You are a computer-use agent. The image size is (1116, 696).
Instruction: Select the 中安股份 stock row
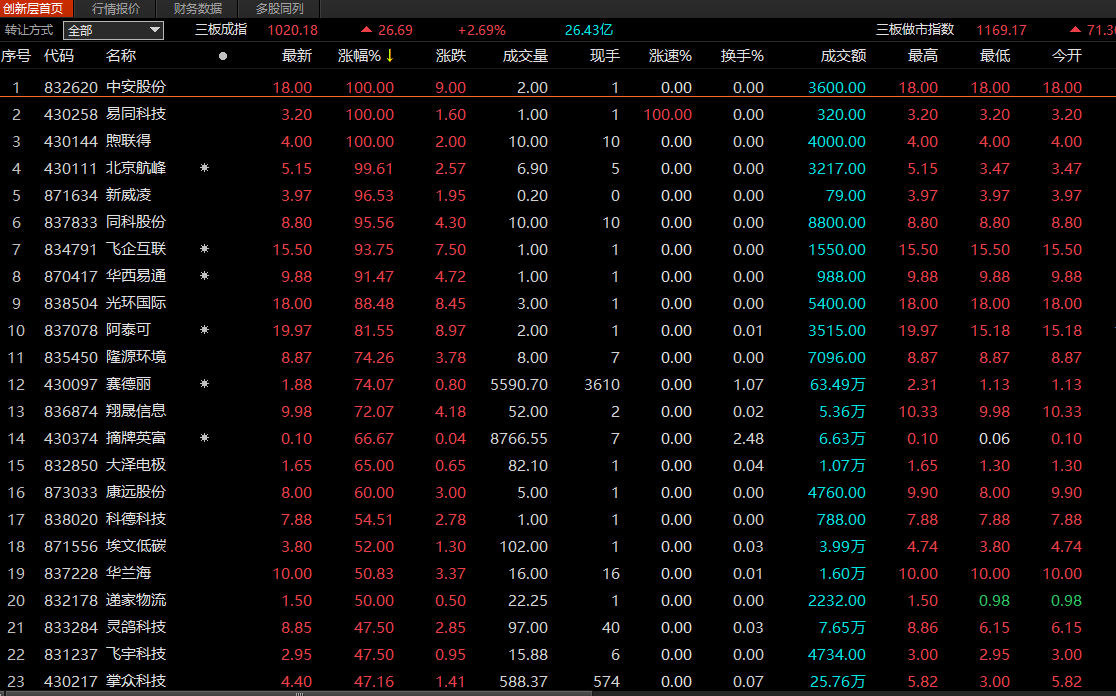[136, 88]
